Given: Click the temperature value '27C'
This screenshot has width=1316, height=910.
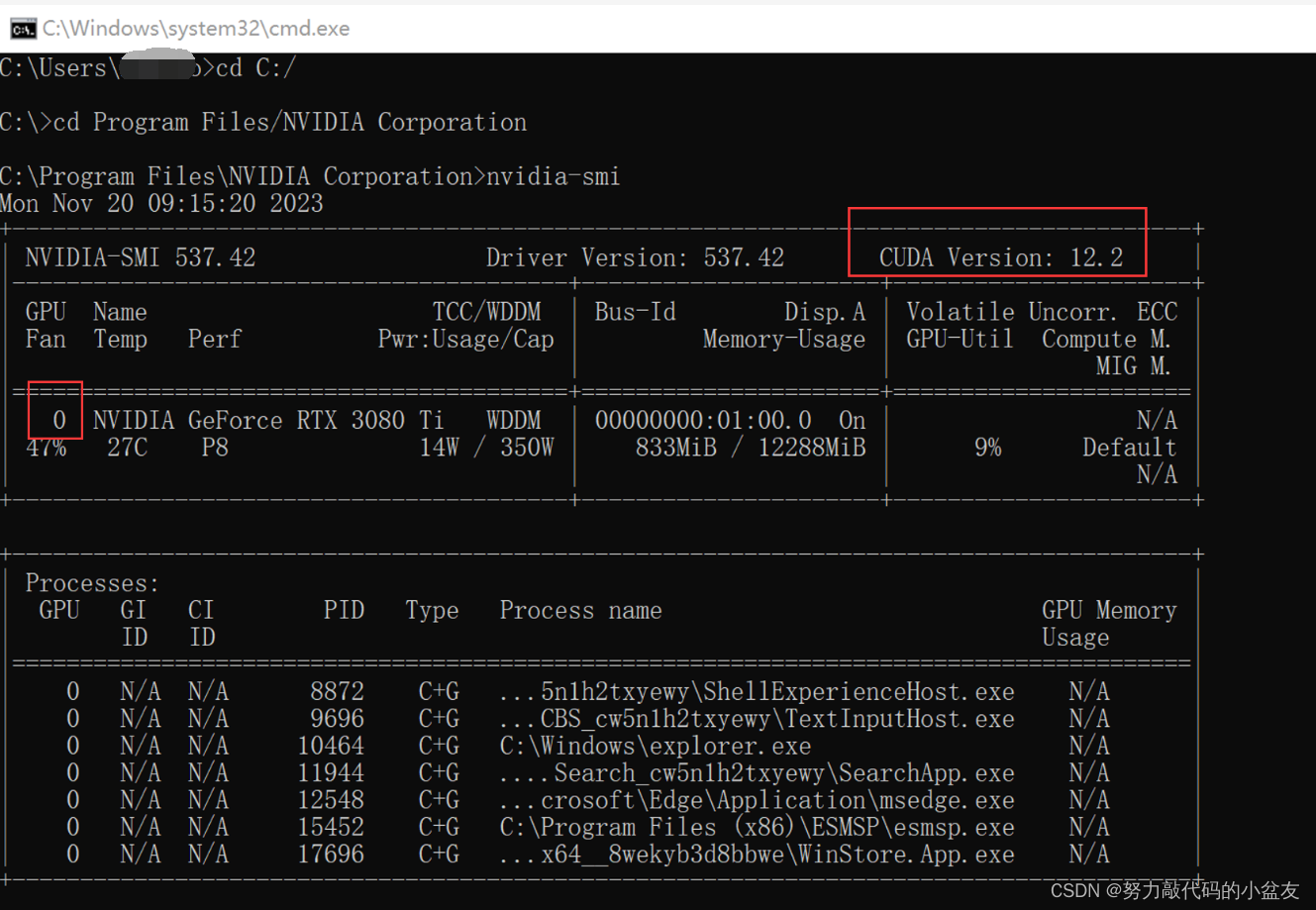Looking at the screenshot, I should point(127,448).
